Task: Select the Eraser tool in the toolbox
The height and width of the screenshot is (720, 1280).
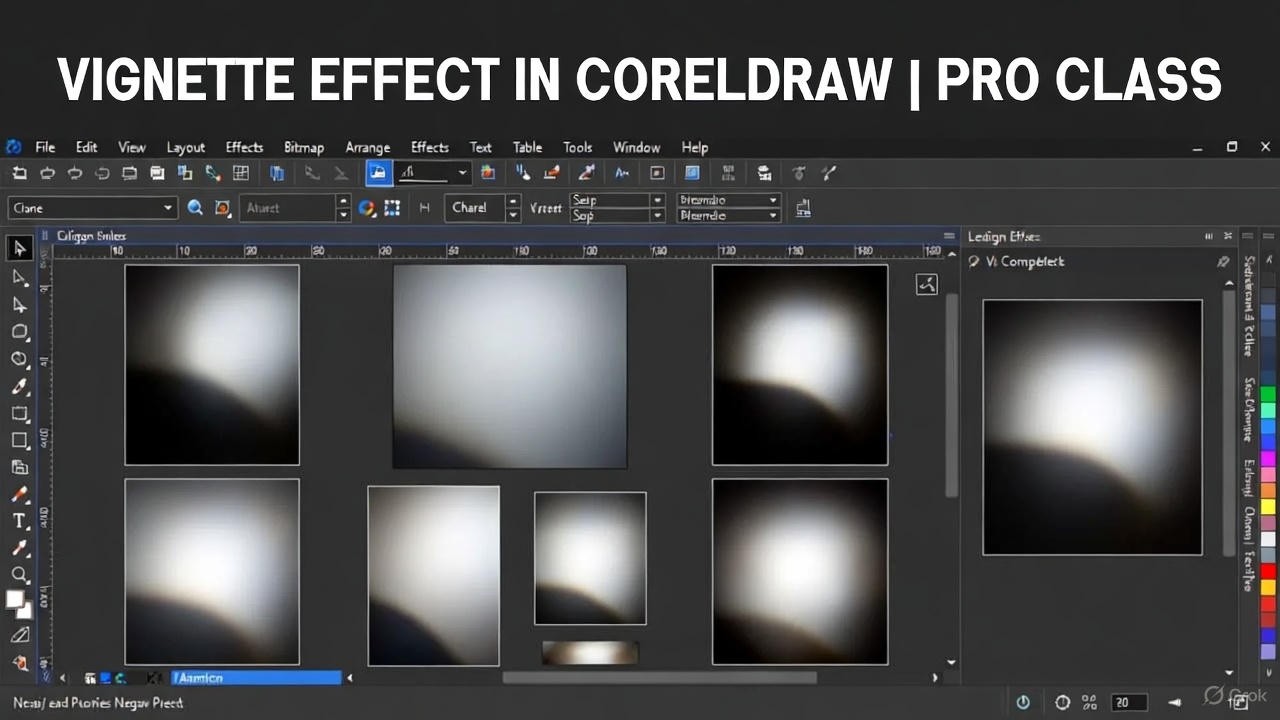Action: [x=19, y=634]
